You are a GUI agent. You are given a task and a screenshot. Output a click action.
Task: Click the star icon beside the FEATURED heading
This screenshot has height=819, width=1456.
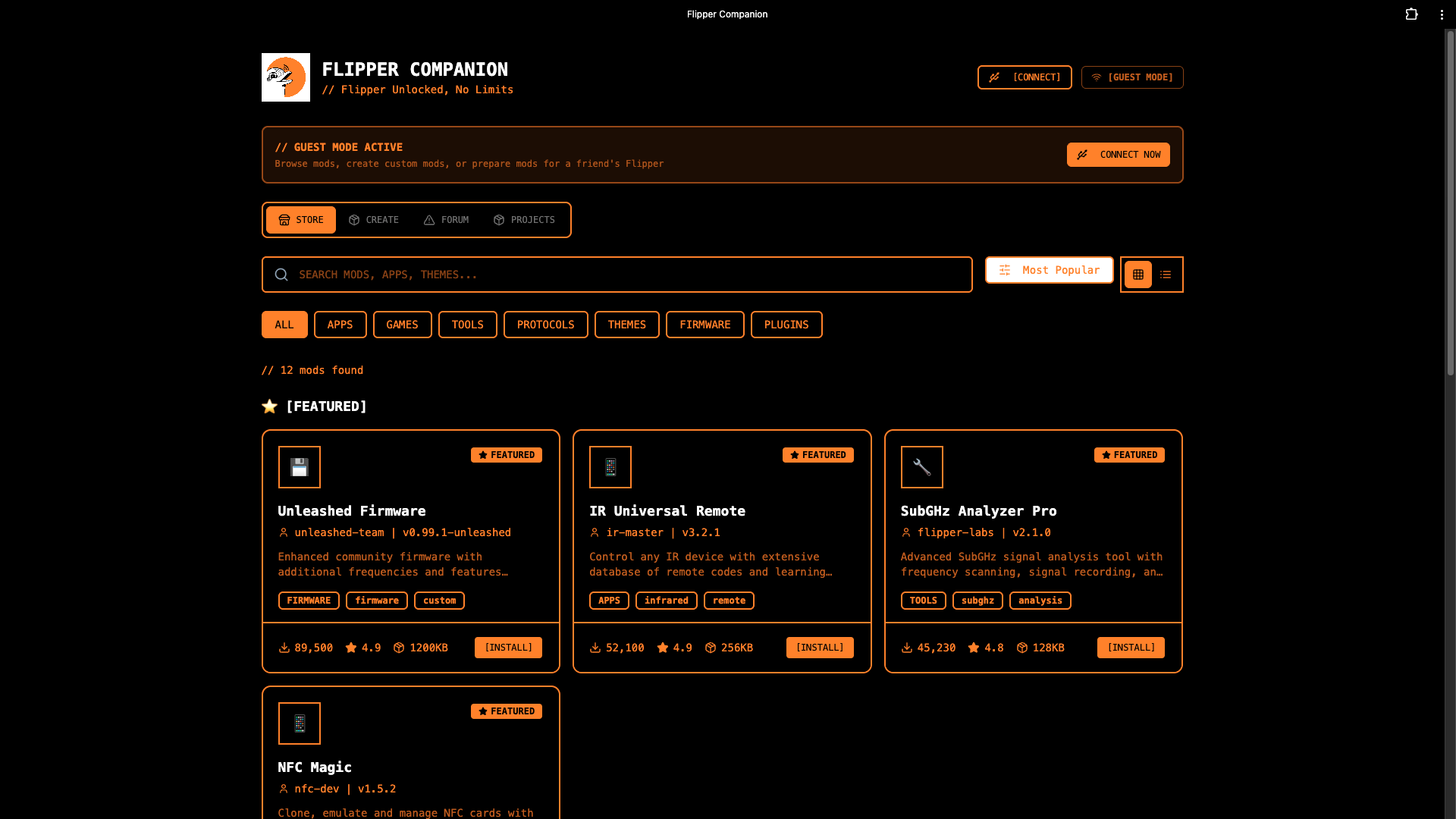pyautogui.click(x=270, y=406)
